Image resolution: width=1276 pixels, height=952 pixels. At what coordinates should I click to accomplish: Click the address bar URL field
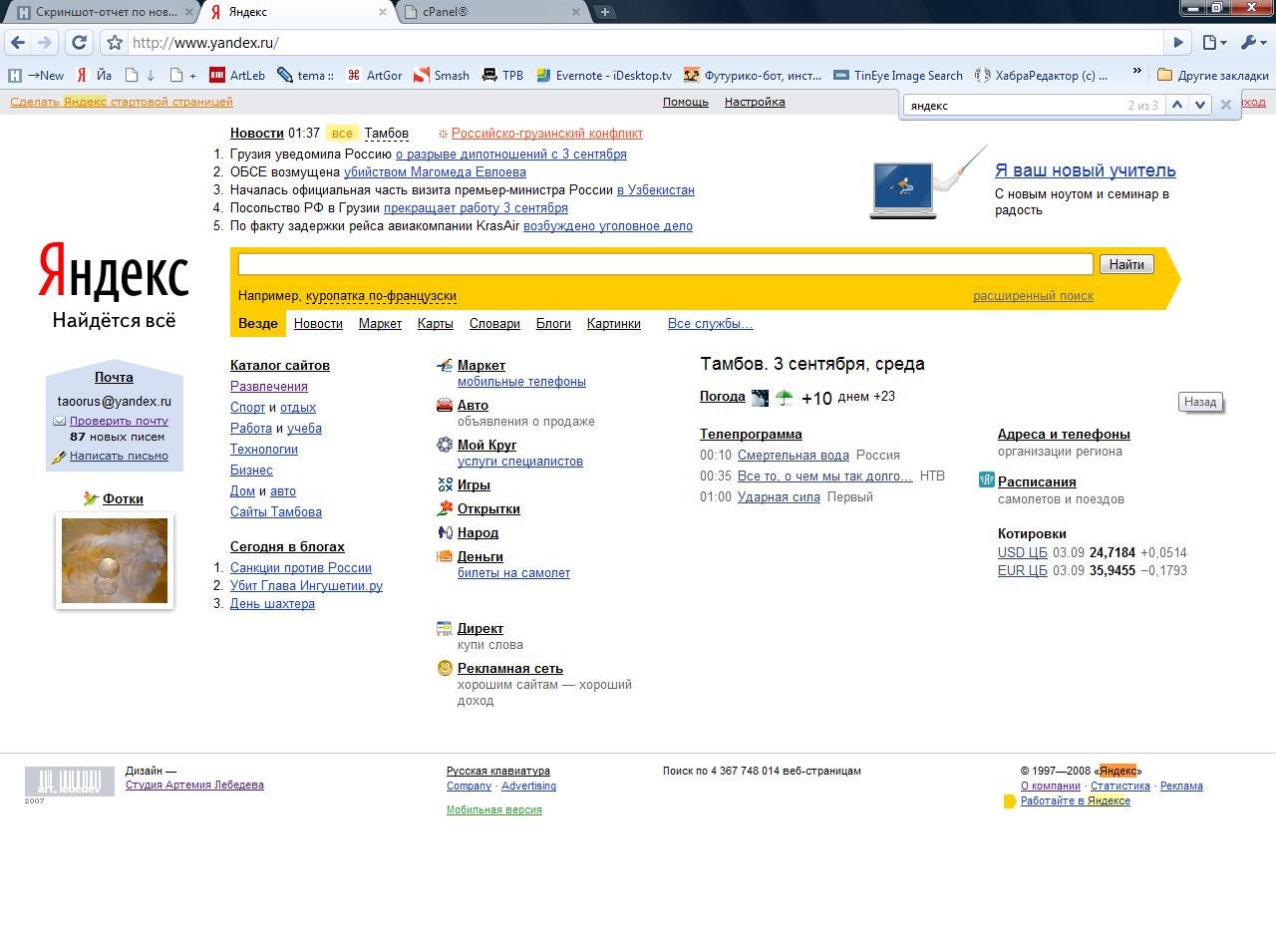(646, 42)
